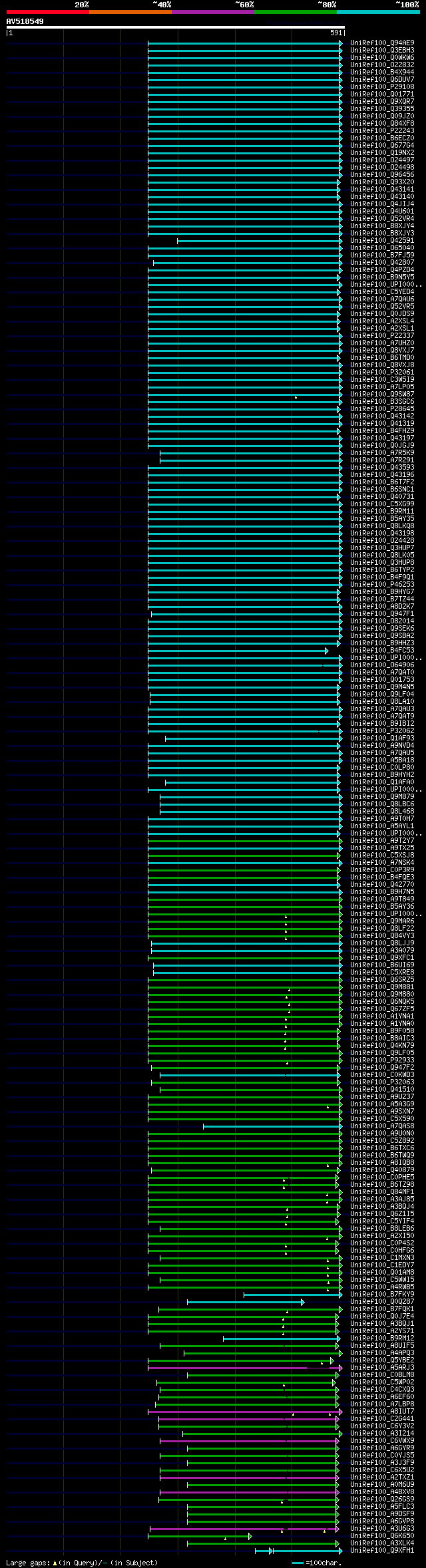Select hit label UniRef100_Q9XFH1
Viewport: 426px width, 1568px height.
click(x=382, y=1550)
